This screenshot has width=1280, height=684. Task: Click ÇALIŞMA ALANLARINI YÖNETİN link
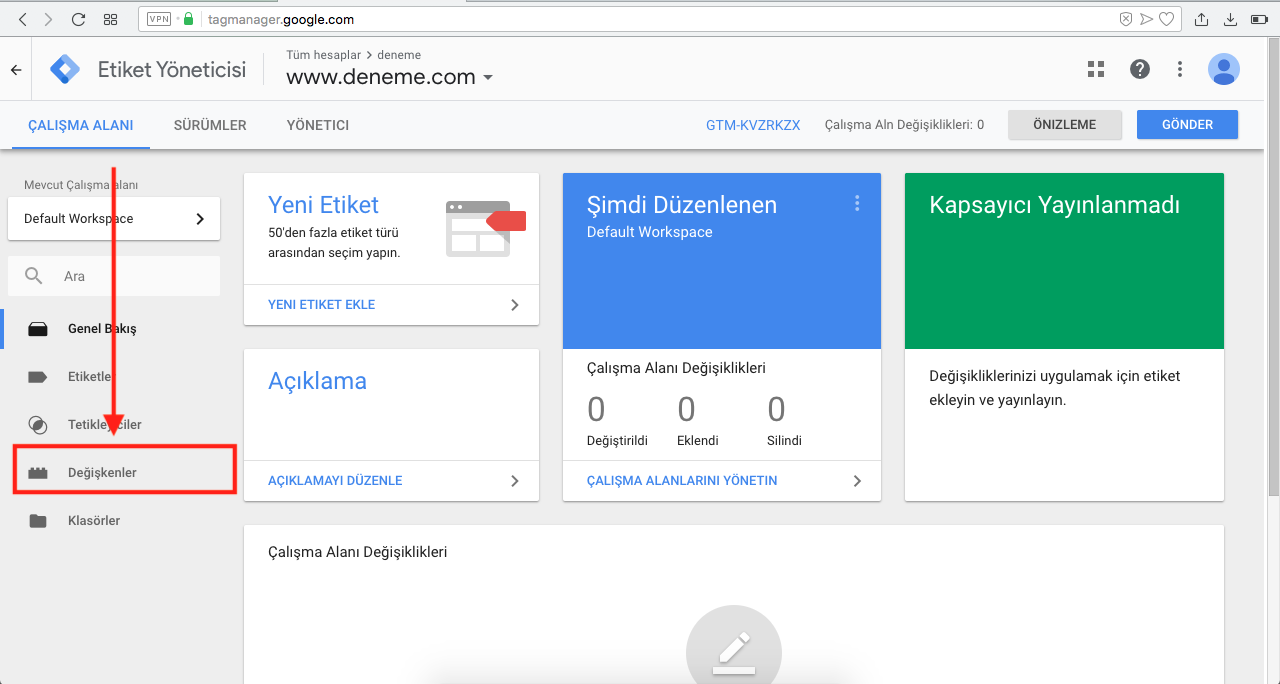pyautogui.click(x=682, y=481)
